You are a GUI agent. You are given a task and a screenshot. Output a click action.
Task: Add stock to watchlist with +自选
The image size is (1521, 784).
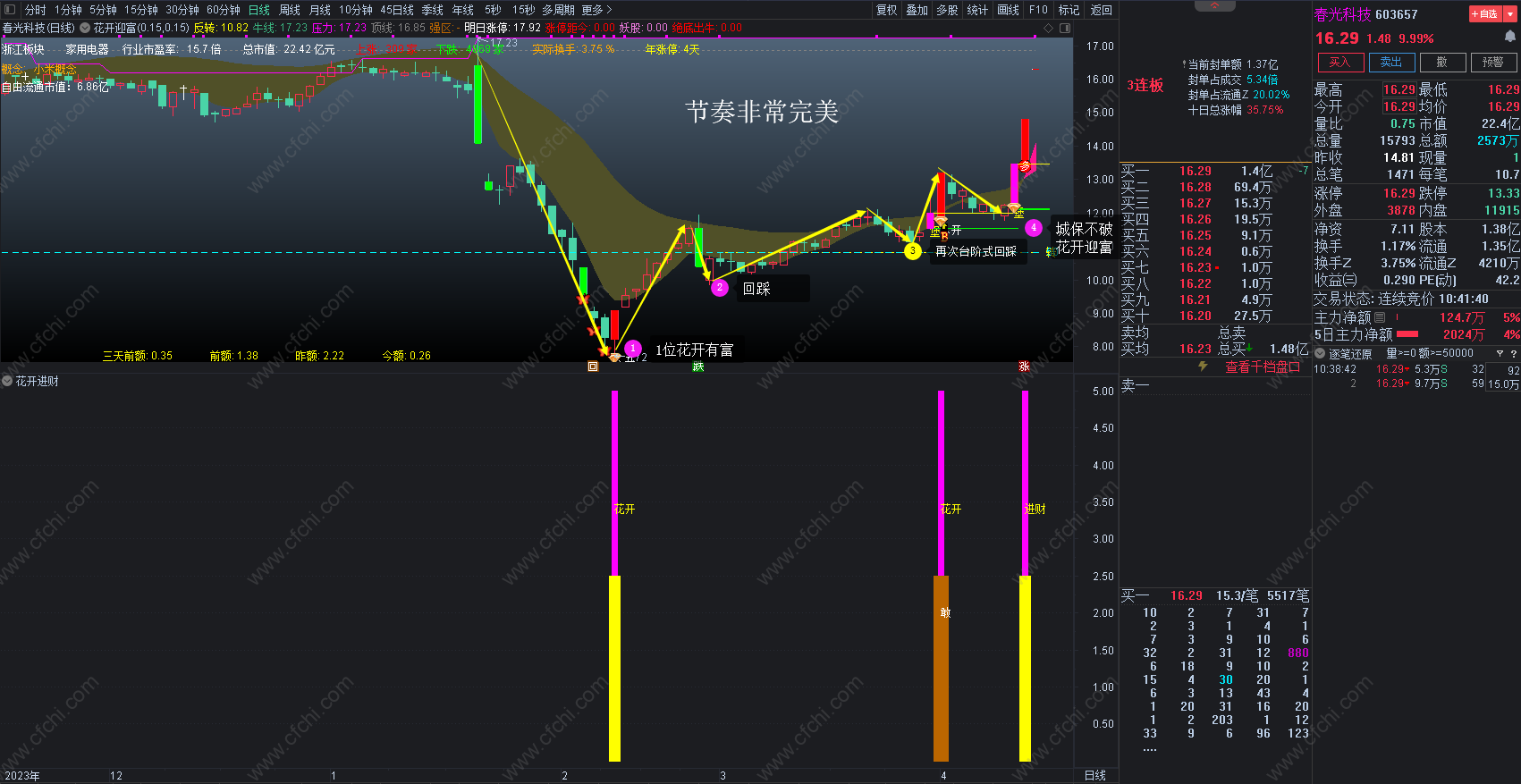(x=1484, y=14)
